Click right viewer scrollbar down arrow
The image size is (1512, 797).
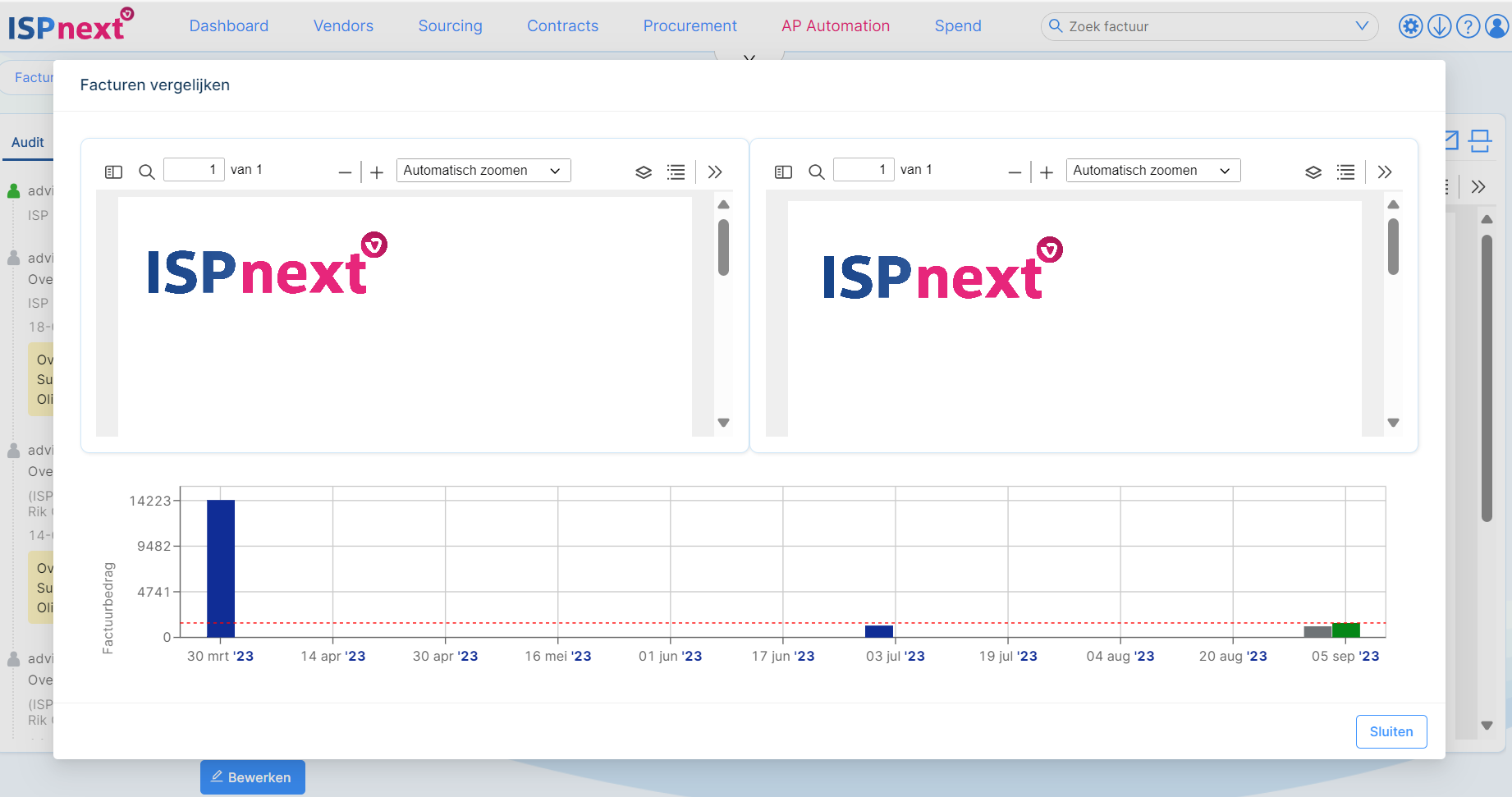[1393, 423]
